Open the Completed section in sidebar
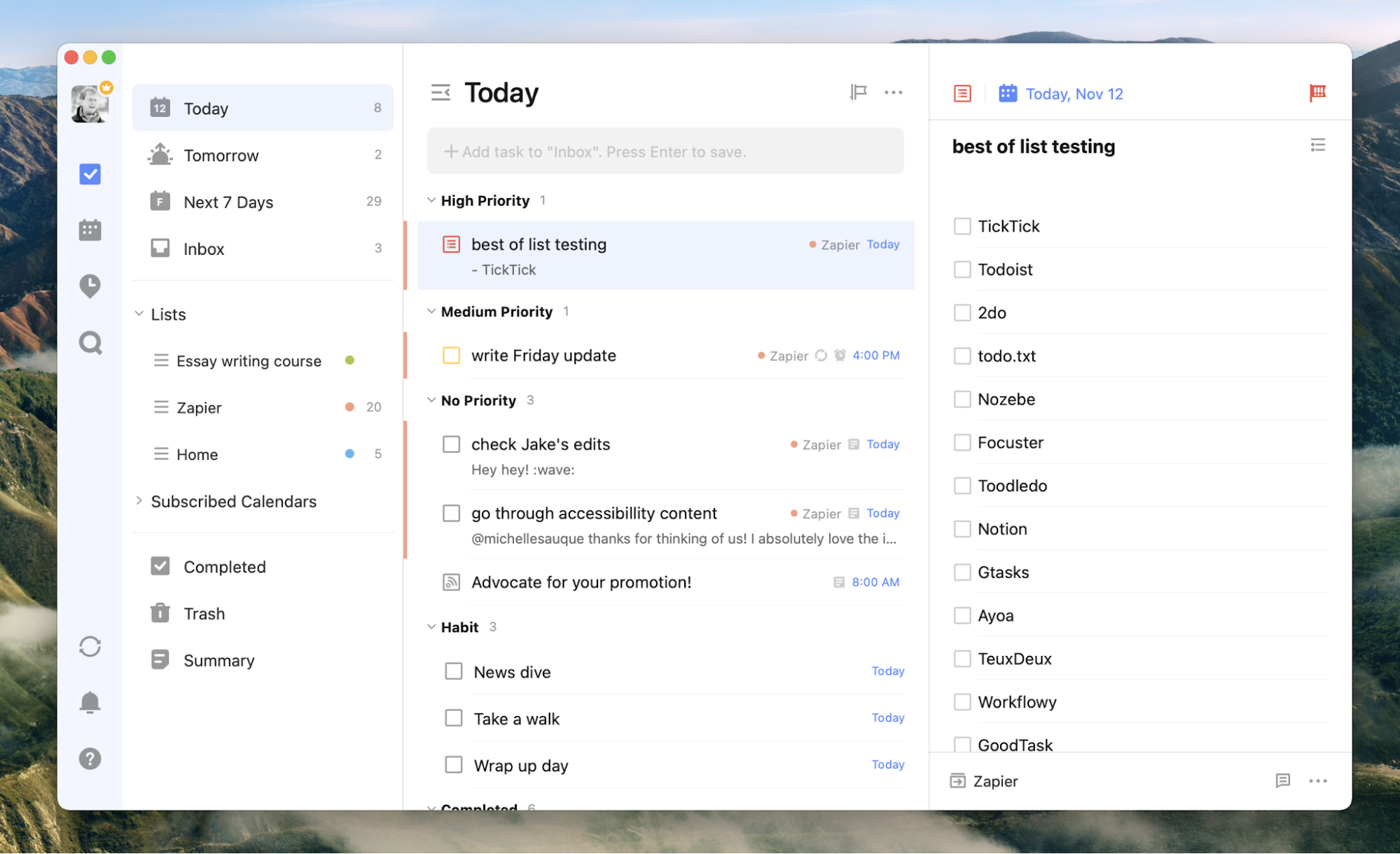 (x=224, y=566)
